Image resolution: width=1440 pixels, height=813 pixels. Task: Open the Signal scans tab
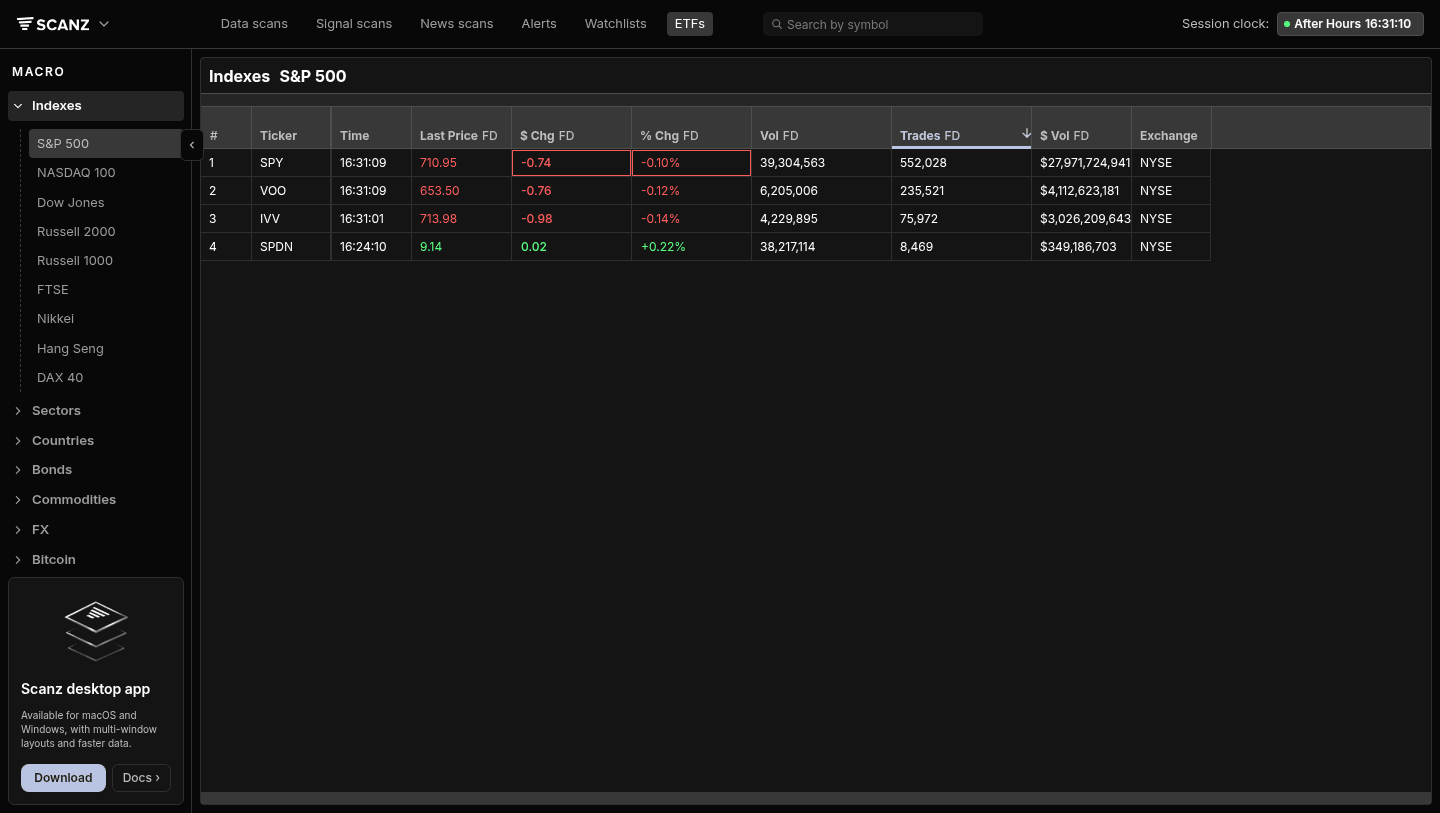[354, 24]
